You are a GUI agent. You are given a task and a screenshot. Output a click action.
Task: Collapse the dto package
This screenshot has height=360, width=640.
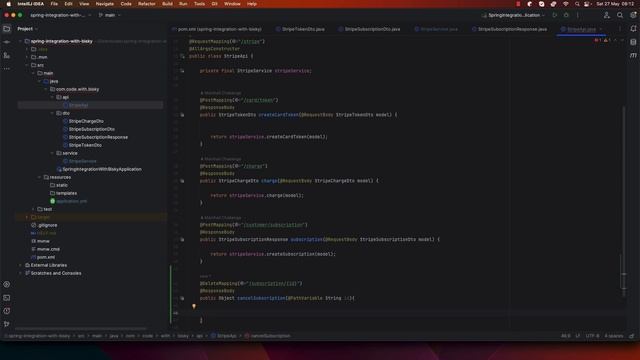point(52,113)
